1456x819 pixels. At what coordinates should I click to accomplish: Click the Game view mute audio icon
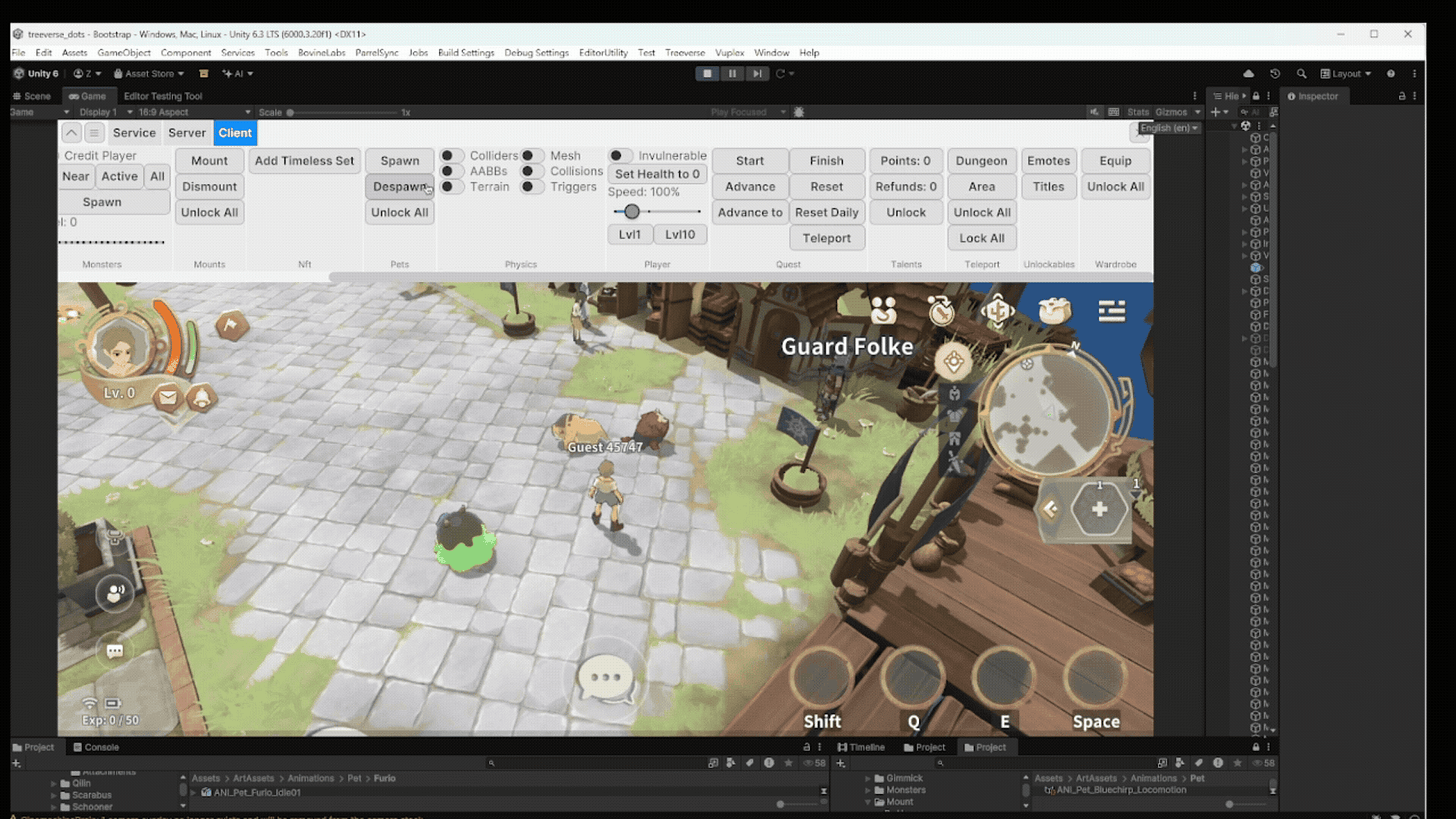(1094, 112)
